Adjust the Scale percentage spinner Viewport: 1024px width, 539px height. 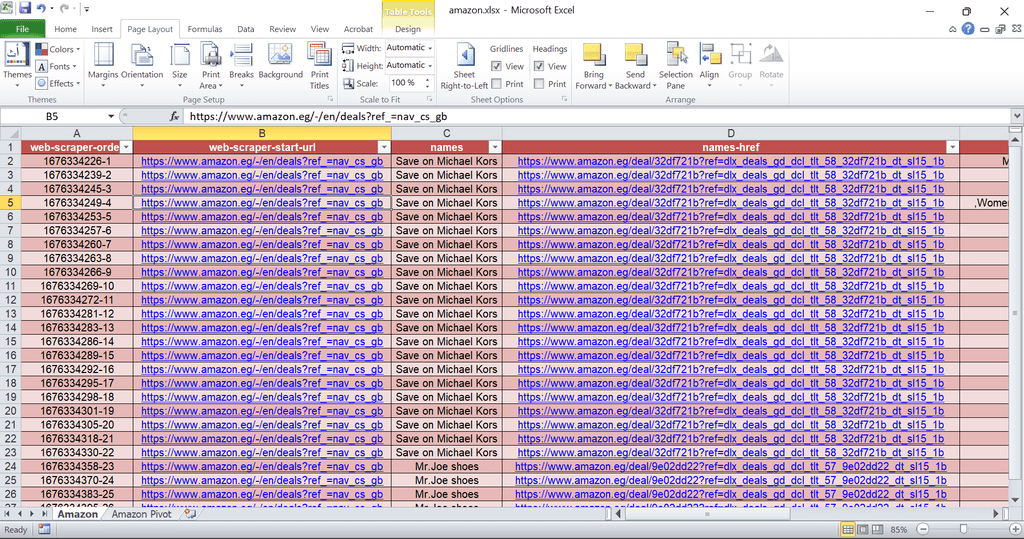(428, 83)
